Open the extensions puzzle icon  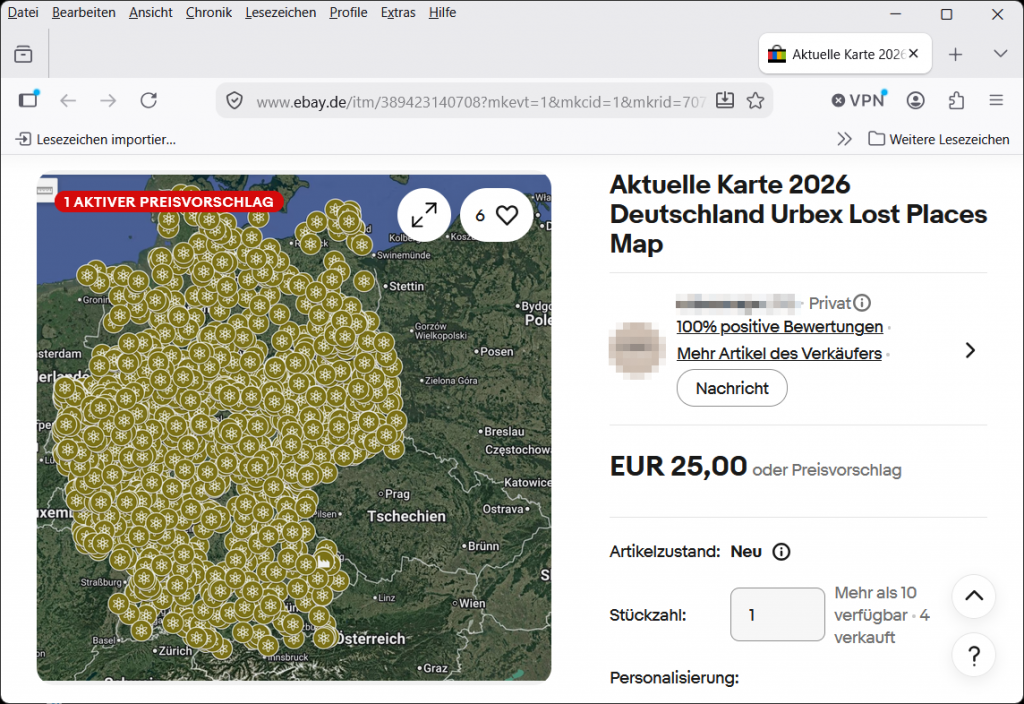[956, 101]
